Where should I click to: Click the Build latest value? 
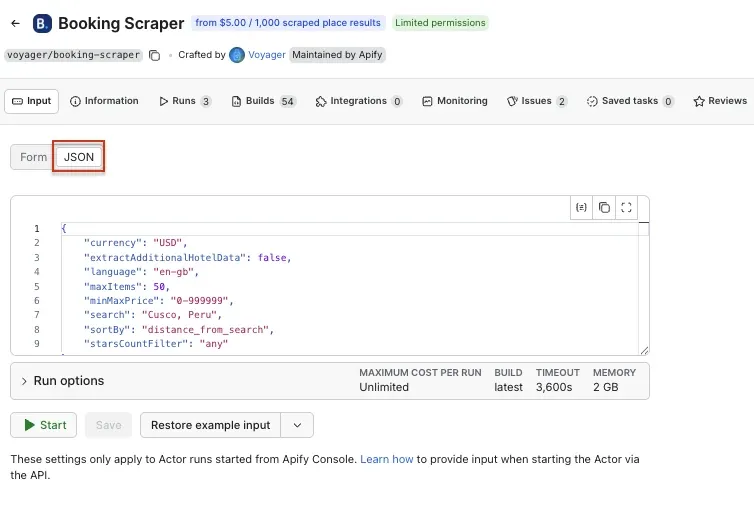[508, 387]
